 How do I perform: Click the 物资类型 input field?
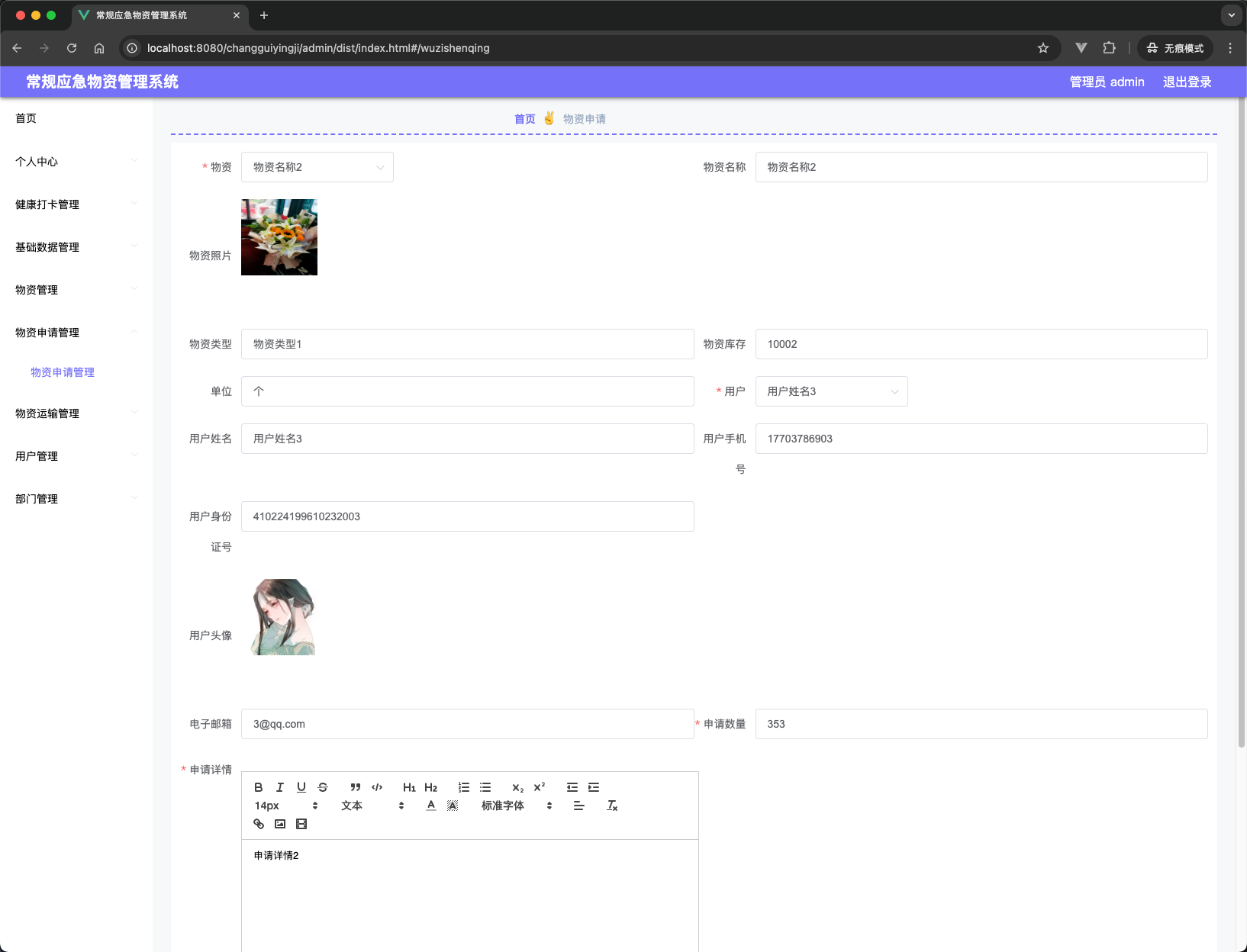click(468, 344)
